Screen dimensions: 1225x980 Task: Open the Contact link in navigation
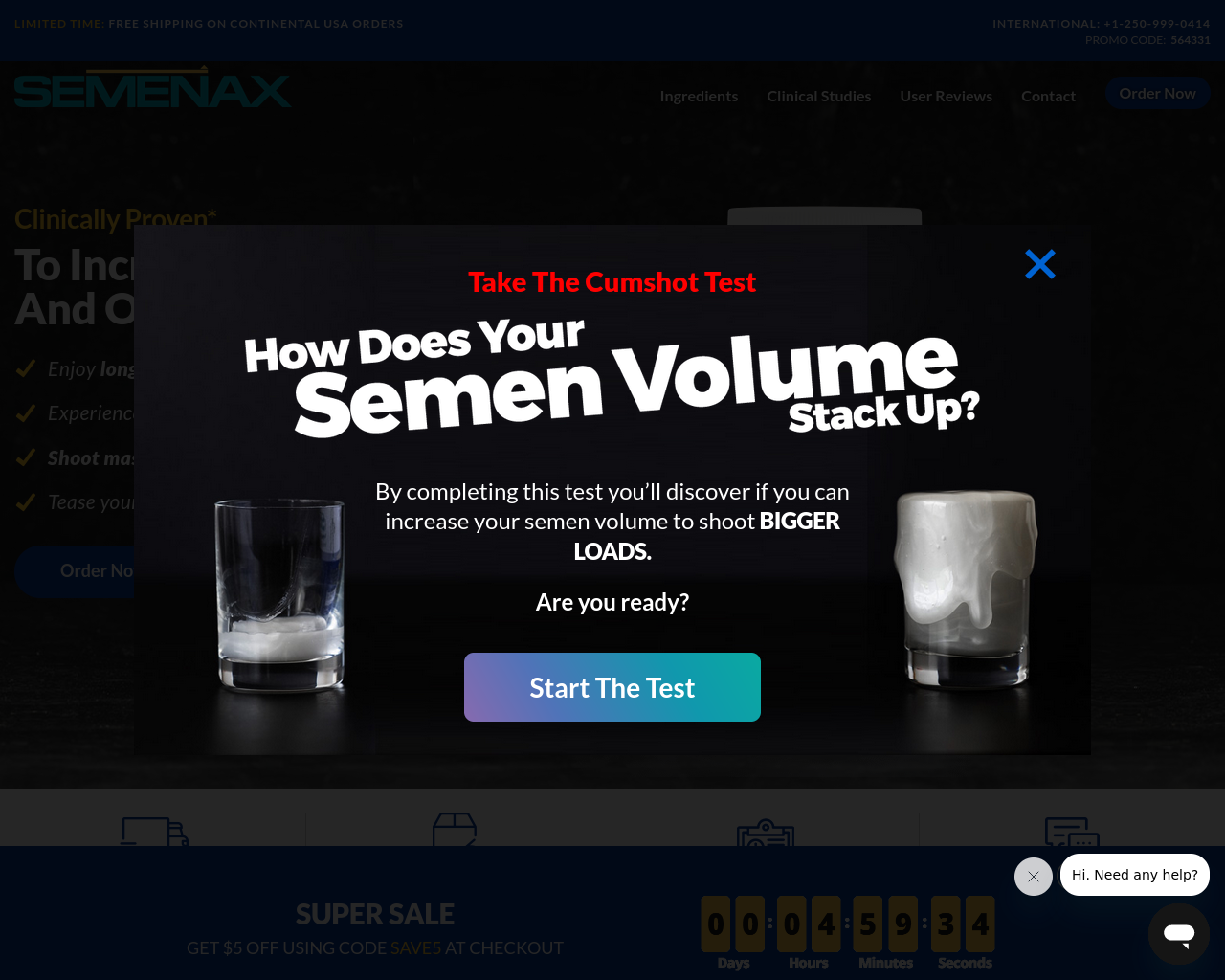coord(1048,96)
